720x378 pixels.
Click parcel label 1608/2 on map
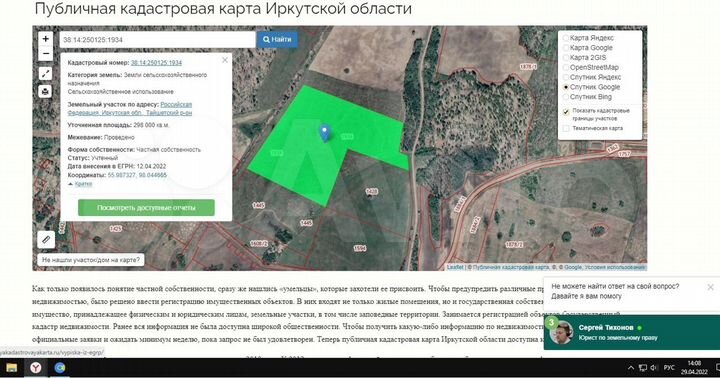pyautogui.click(x=259, y=243)
